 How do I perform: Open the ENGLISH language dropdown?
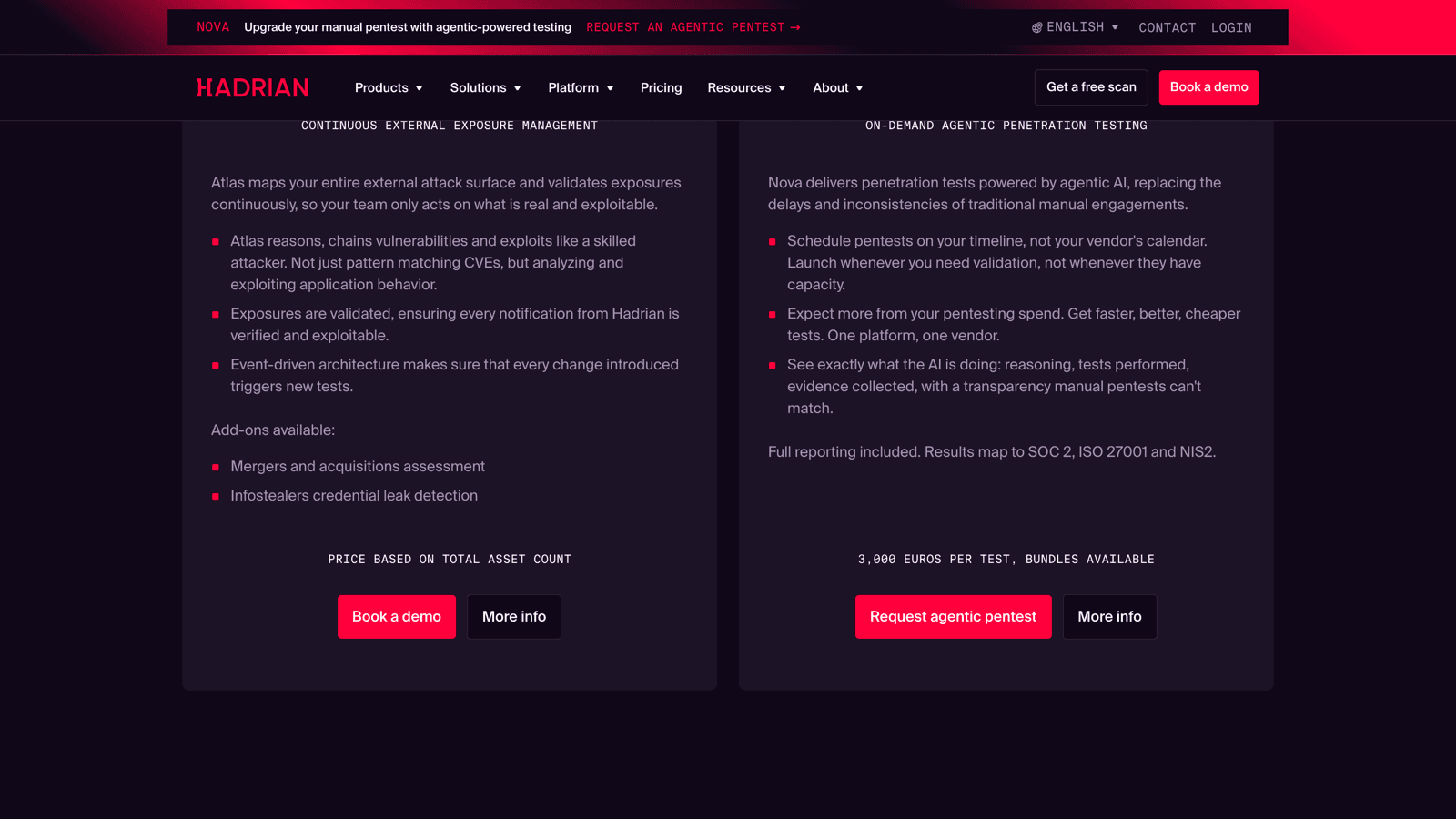point(1075,27)
